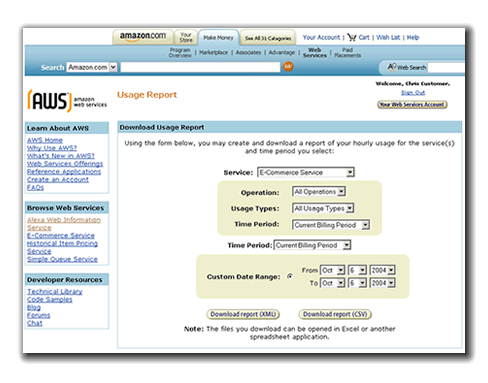Open the Cart link

[364, 37]
